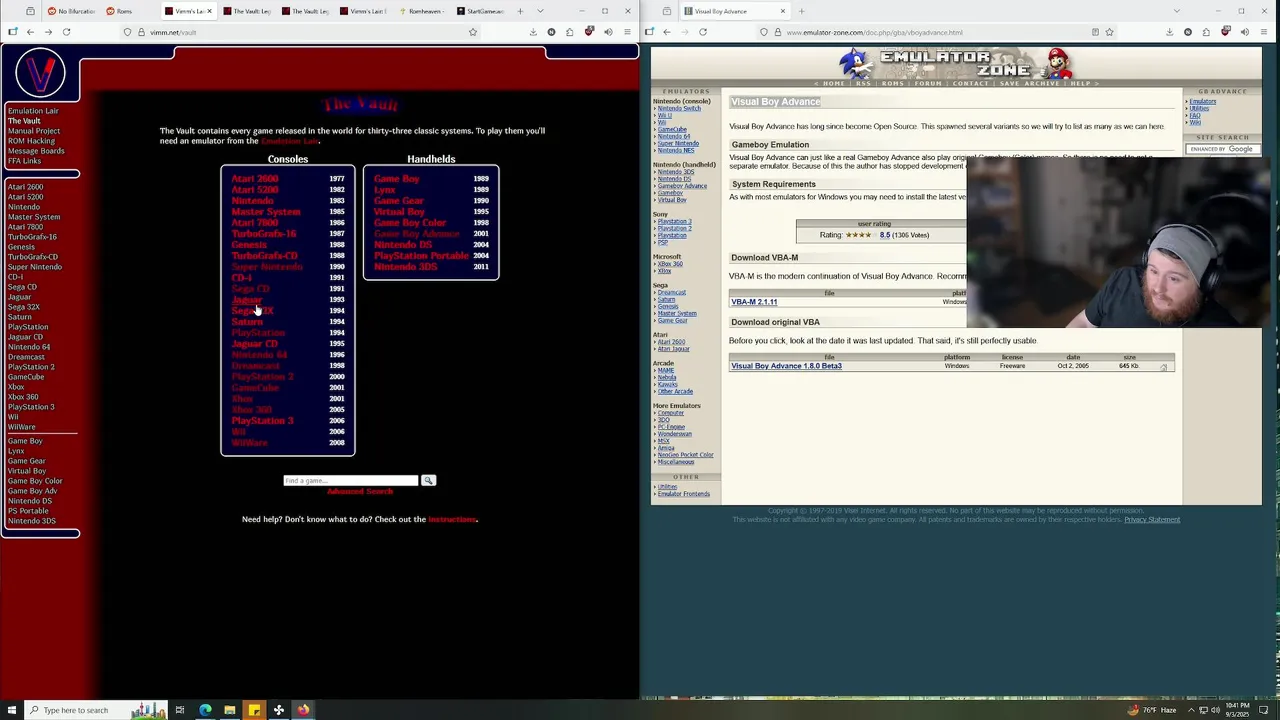This screenshot has width=1280, height=720.
Task: Reload the Emulator Zone page in right browser
Action: point(703,32)
